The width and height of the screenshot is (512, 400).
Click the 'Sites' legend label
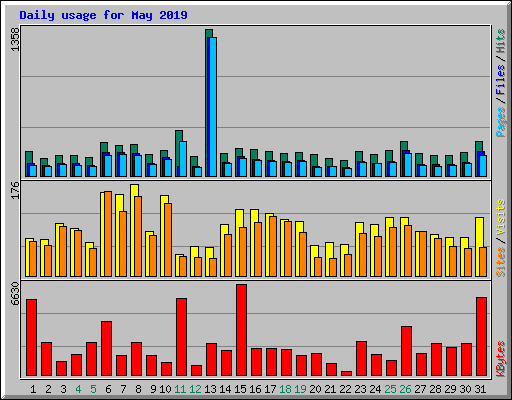(x=501, y=262)
